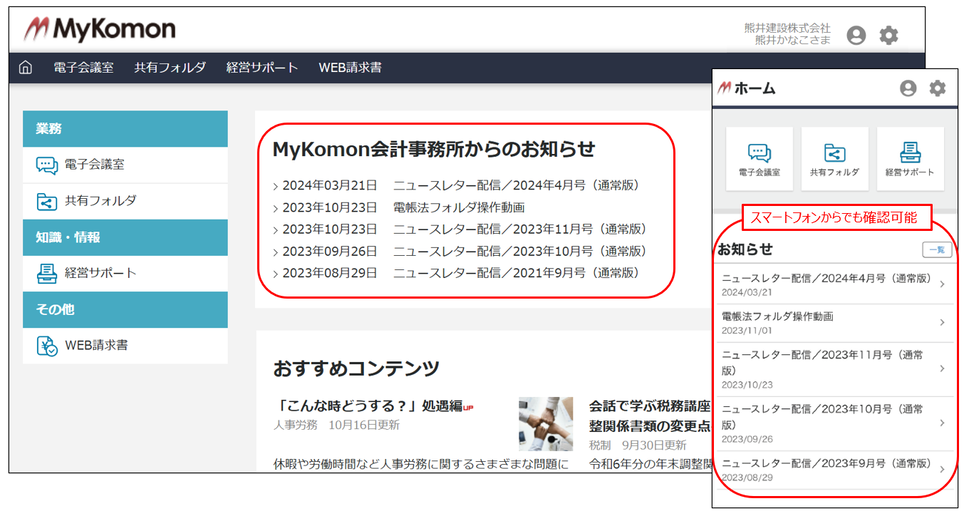Expand mobile 2023年10月号 newsletter chevron

point(941,423)
